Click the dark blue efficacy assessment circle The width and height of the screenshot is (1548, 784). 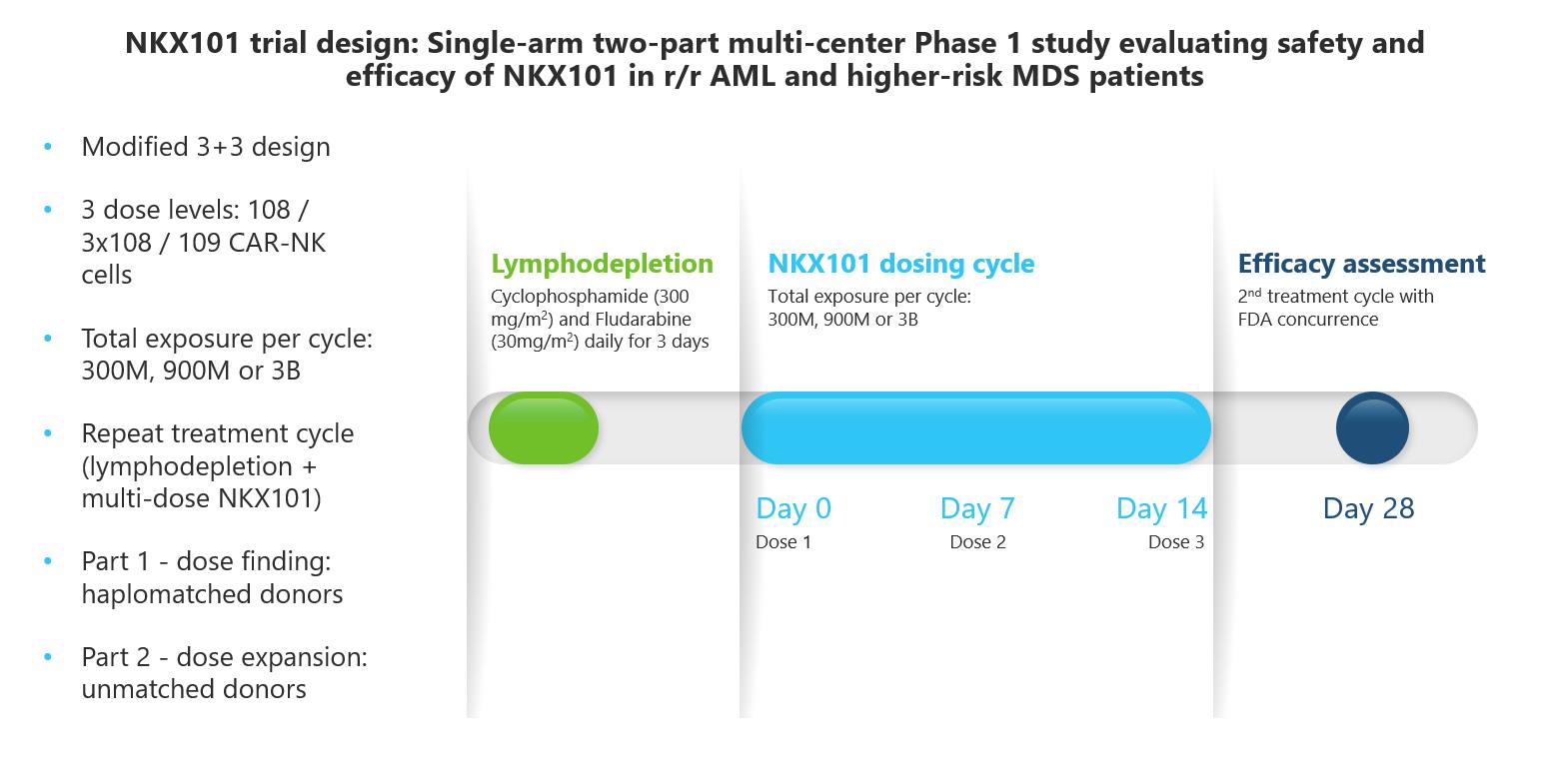[1372, 428]
